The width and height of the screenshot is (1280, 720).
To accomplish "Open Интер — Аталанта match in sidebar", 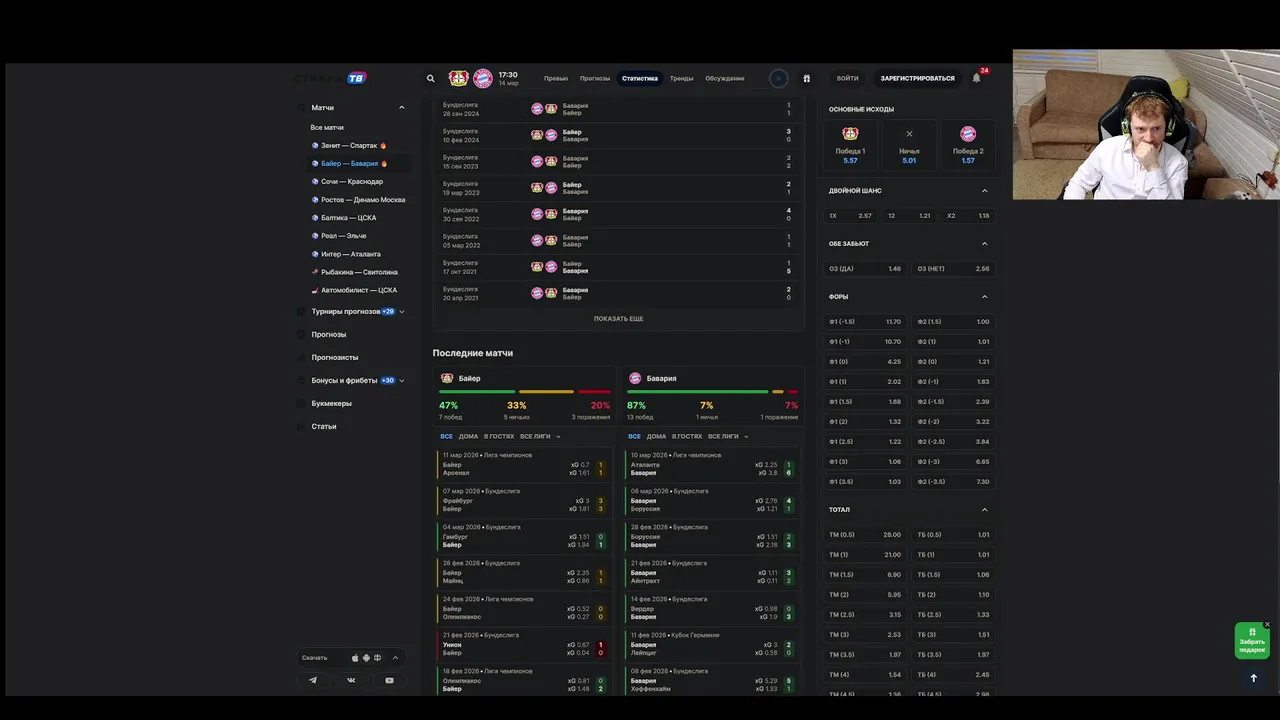I will click(350, 253).
